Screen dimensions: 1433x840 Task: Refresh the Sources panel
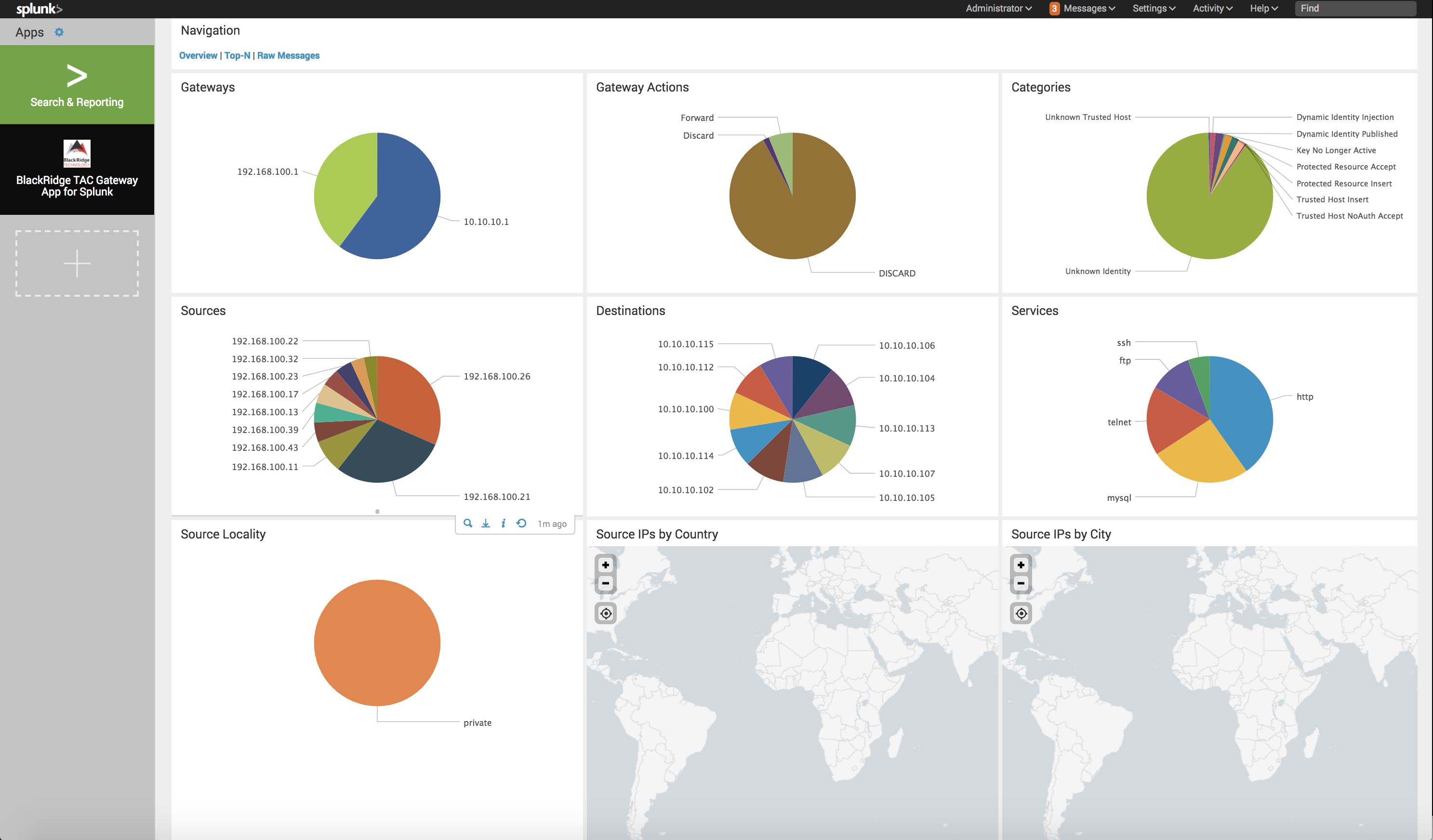pyautogui.click(x=521, y=524)
